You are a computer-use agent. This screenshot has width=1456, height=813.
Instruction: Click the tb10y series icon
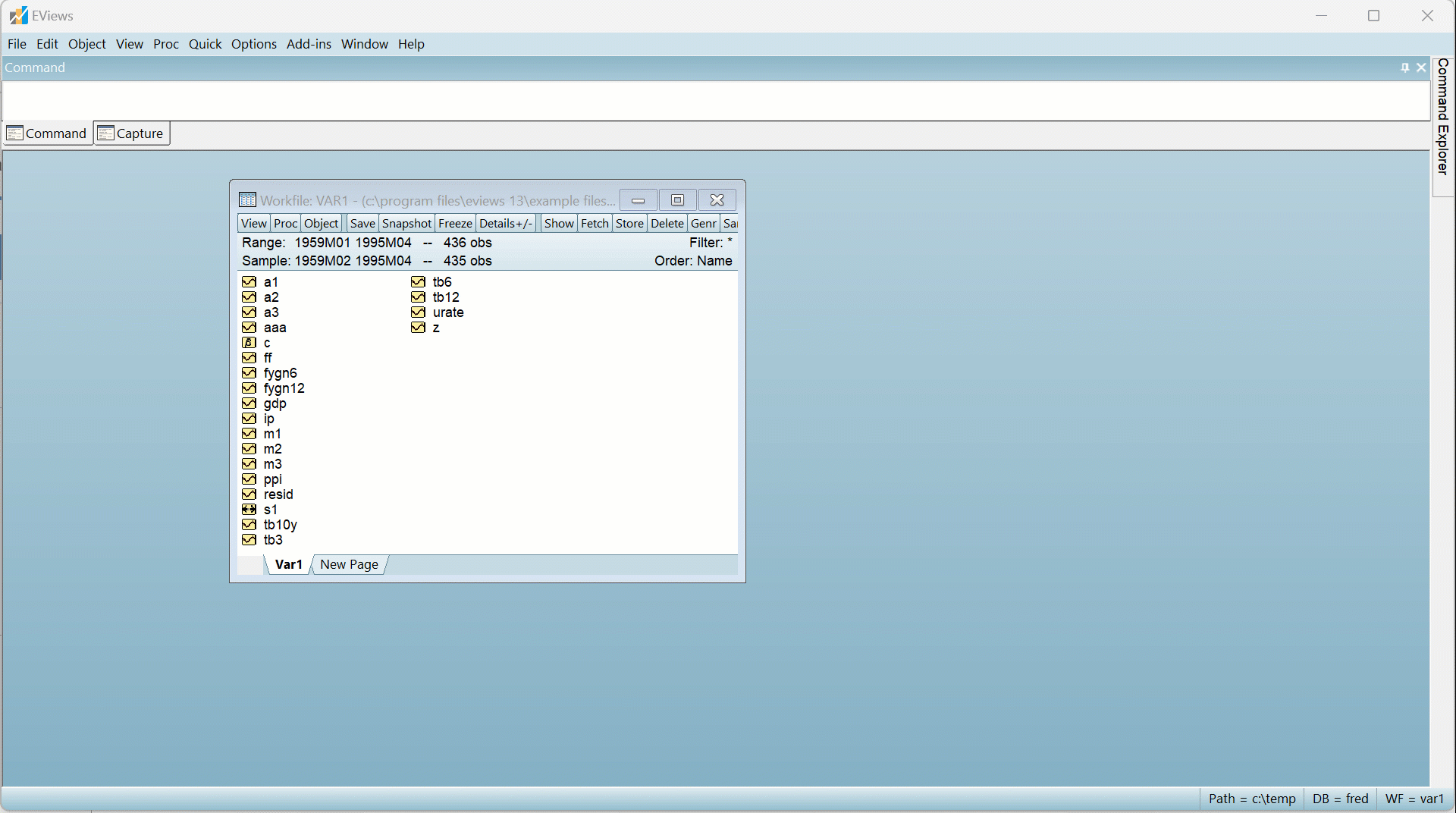click(x=249, y=525)
